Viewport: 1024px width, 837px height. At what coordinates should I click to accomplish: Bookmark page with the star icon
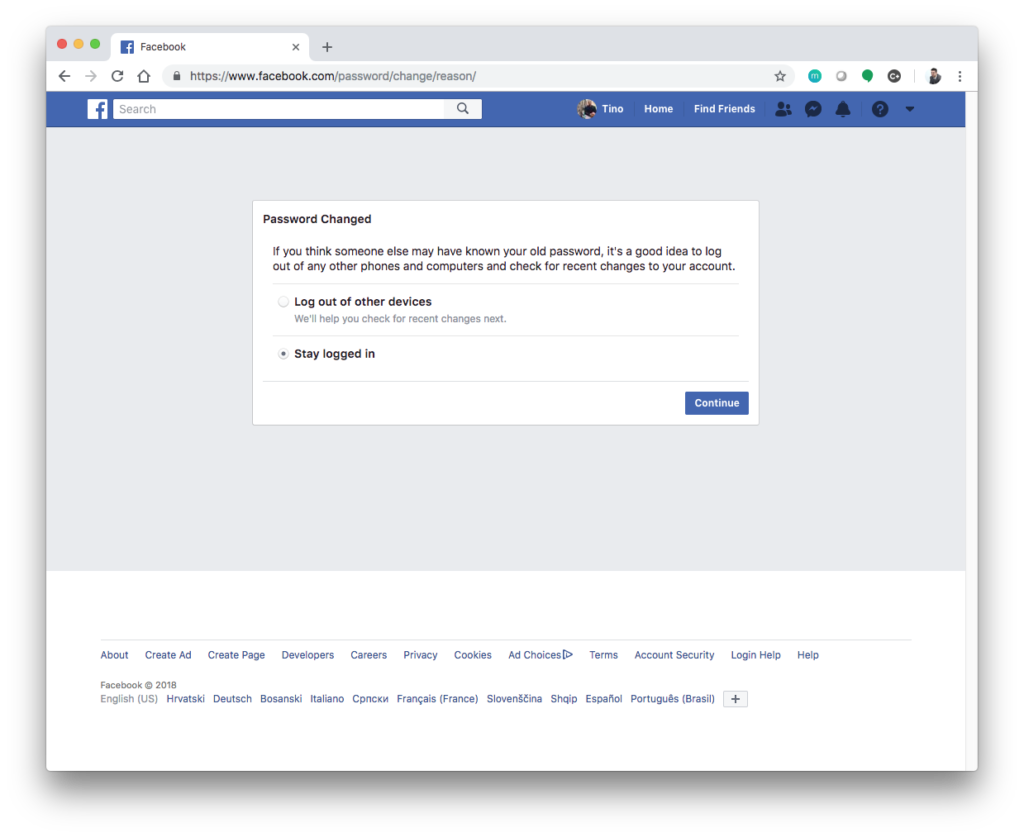coord(780,76)
